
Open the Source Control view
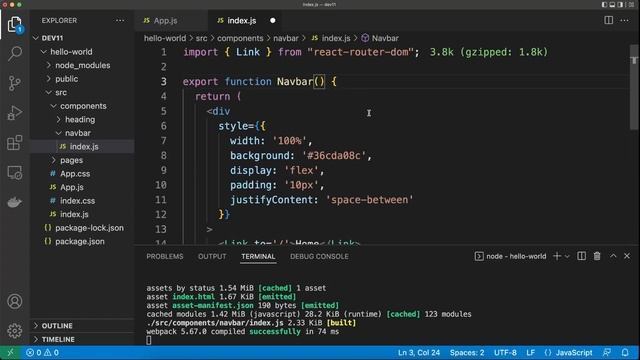click(15, 83)
